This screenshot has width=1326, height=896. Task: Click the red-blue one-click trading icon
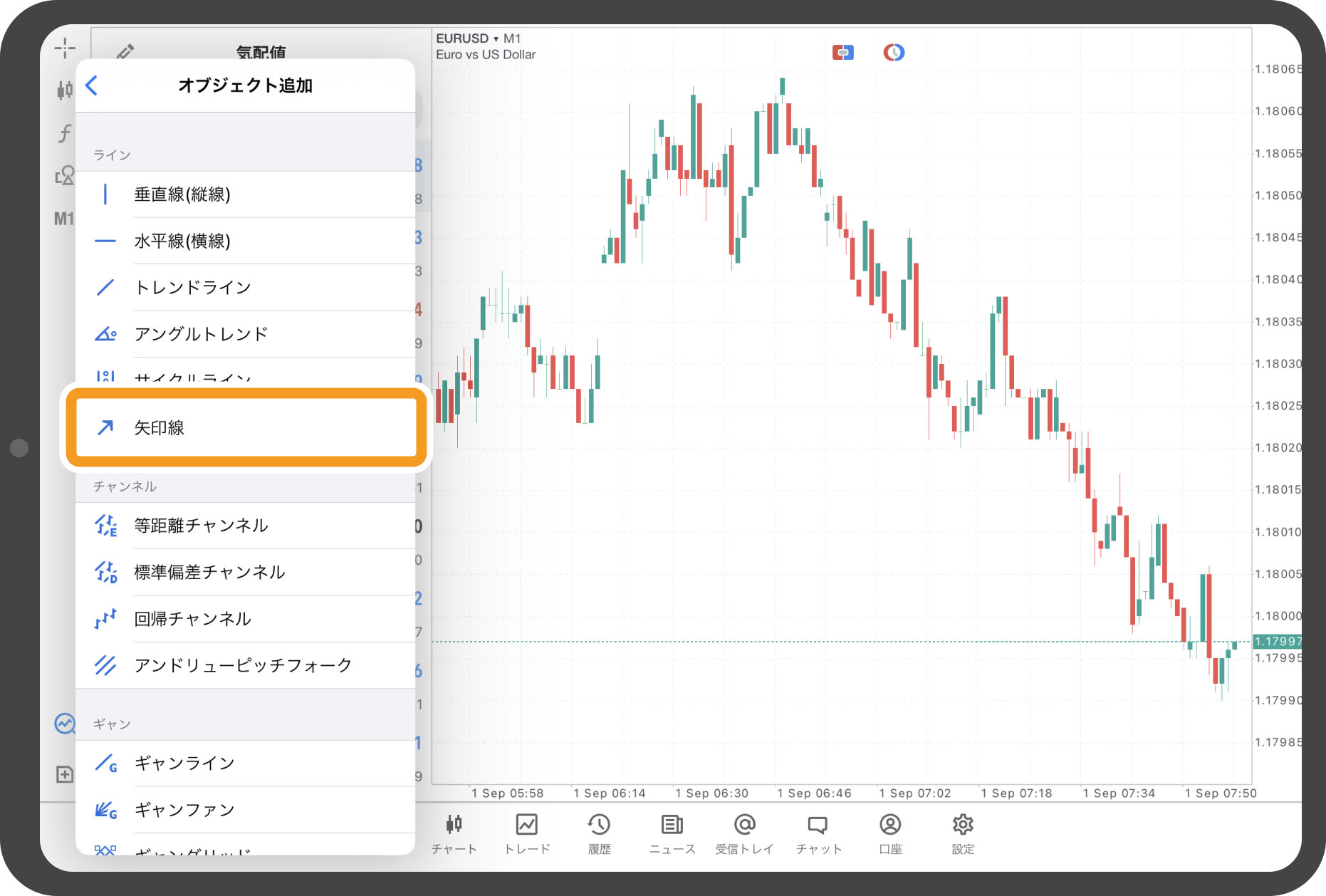point(843,53)
